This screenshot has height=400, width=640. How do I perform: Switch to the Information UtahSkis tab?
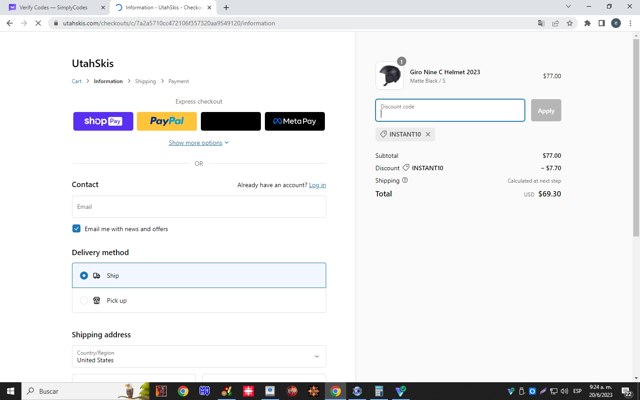click(x=163, y=7)
